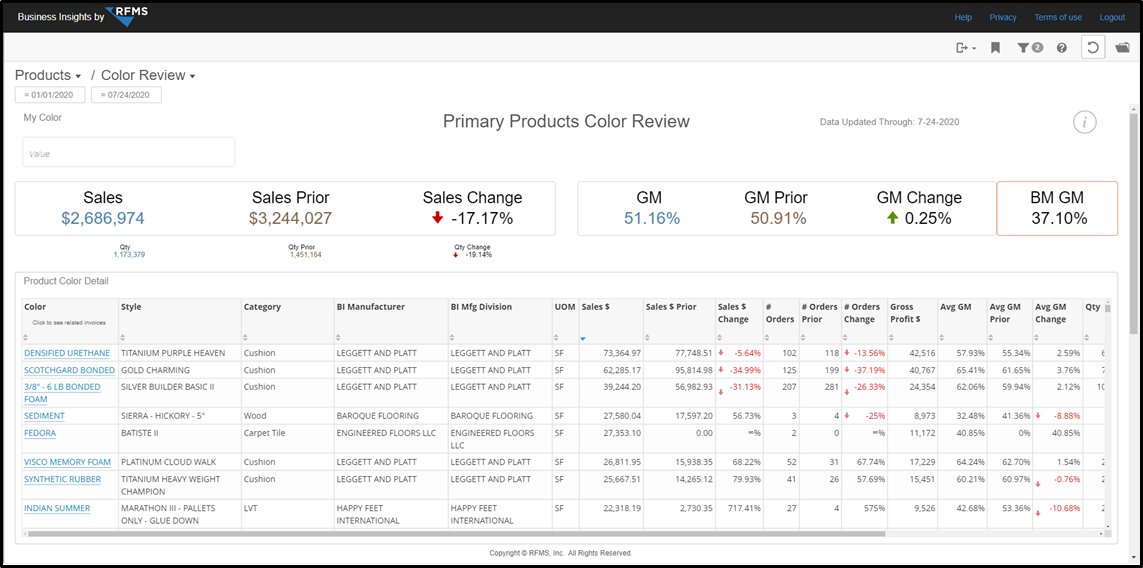Click sort arrows under Avg GM Change header
Viewport: 1143px width, 568px height.
[1039, 338]
